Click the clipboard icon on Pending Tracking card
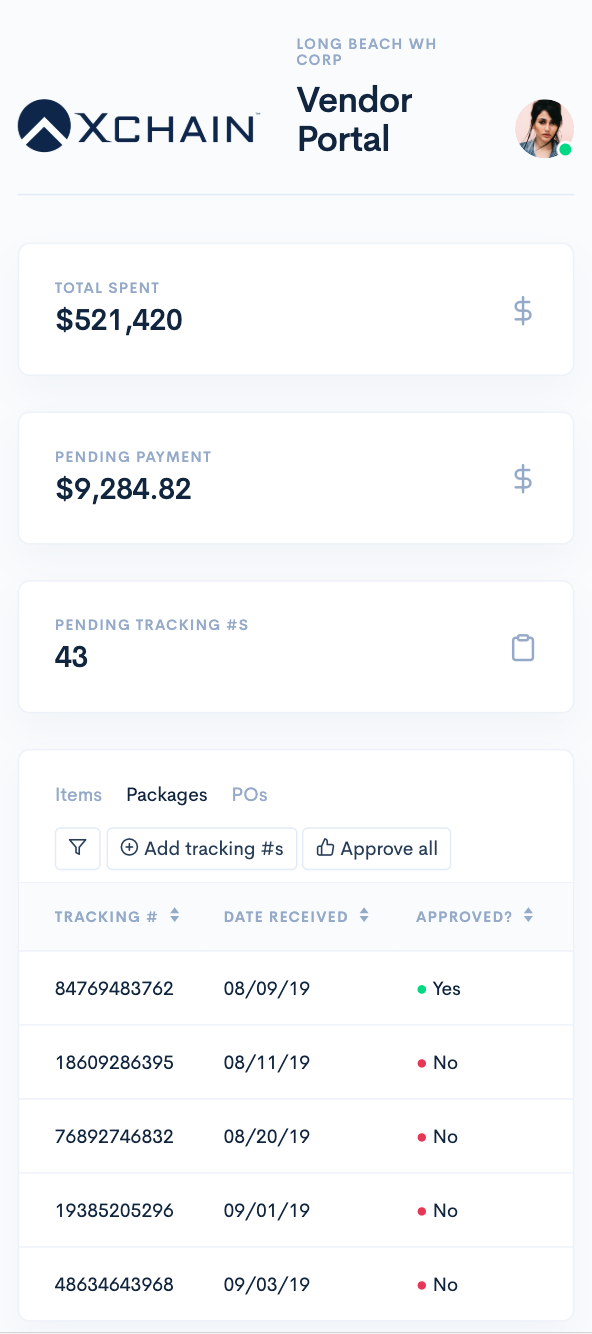Viewport: 592px width, 1334px height. click(x=522, y=647)
